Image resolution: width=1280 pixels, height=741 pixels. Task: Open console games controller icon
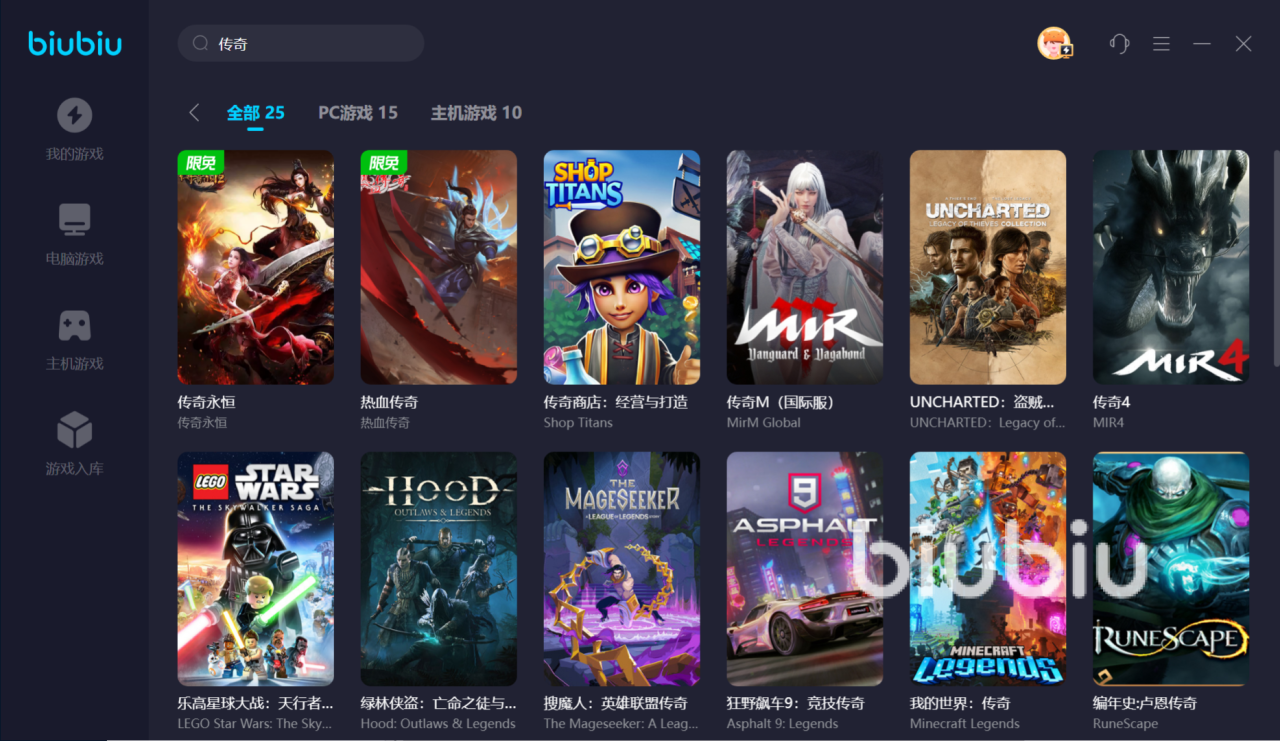[75, 325]
